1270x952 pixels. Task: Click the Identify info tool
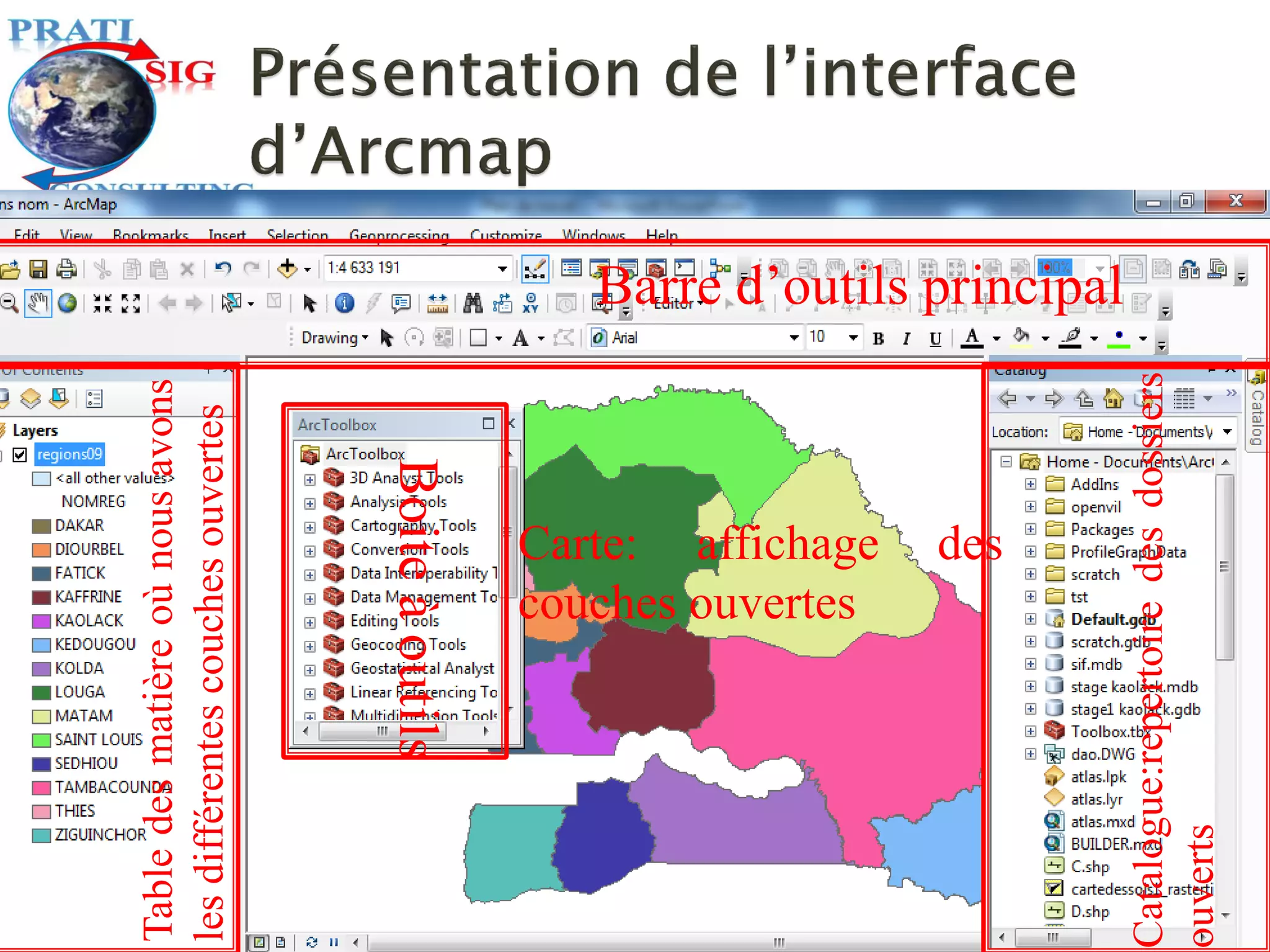344,303
